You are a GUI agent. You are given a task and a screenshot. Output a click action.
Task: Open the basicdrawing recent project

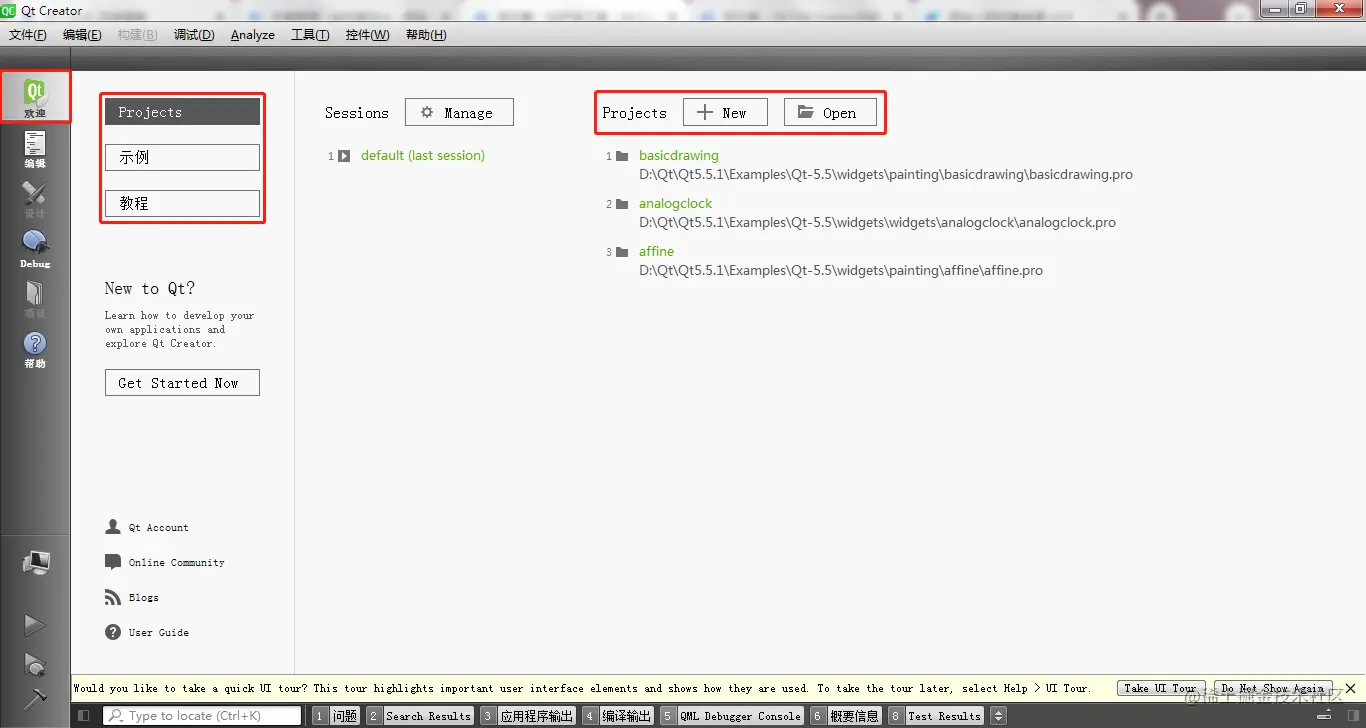pos(679,156)
